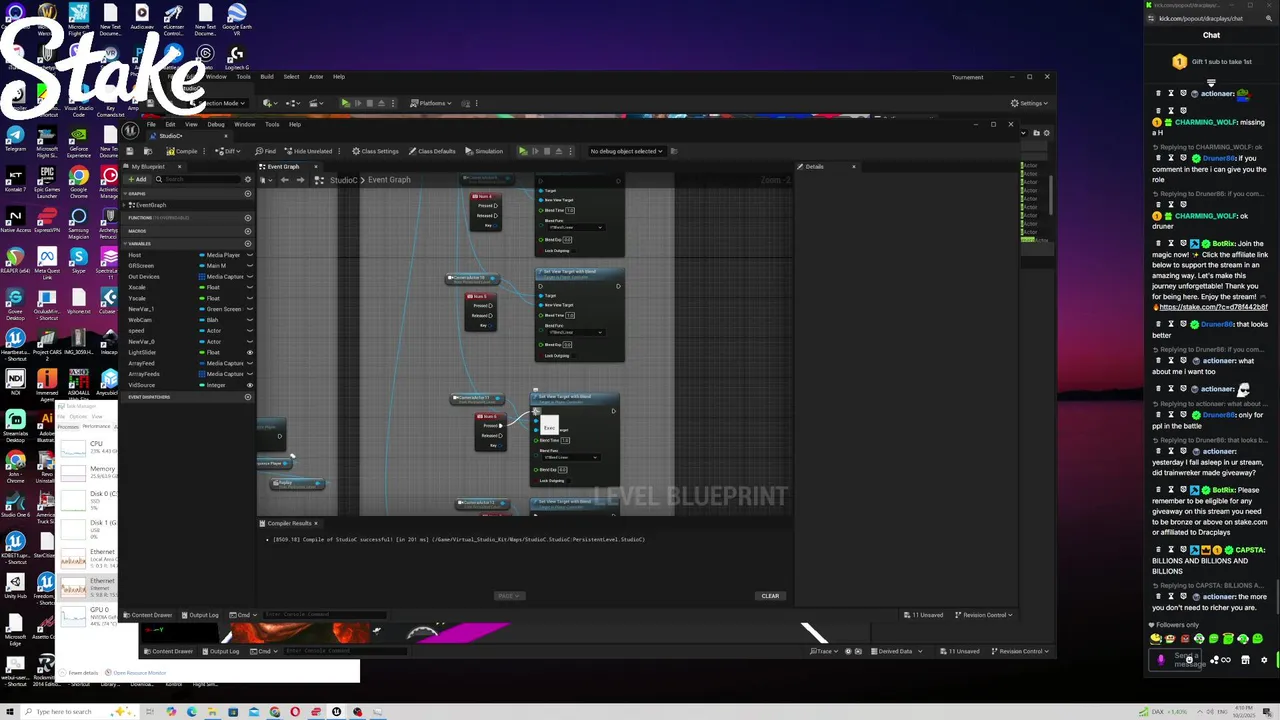The width and height of the screenshot is (1280, 720).
Task: Open the Trace dropdown in main editor
Action: pyautogui.click(x=823, y=651)
